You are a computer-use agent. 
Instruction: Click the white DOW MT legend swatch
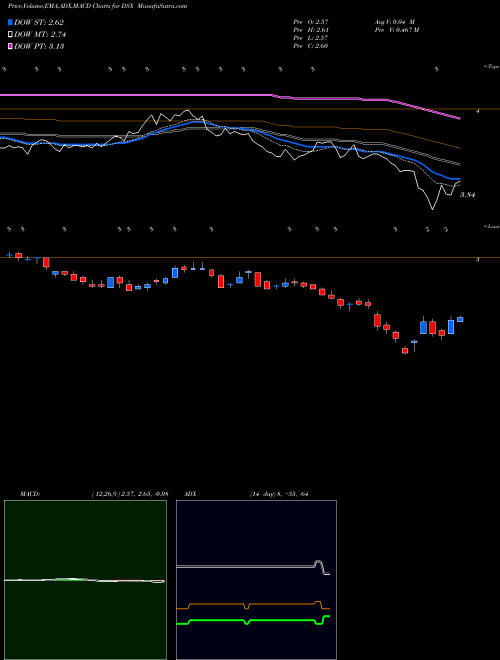(11, 34)
